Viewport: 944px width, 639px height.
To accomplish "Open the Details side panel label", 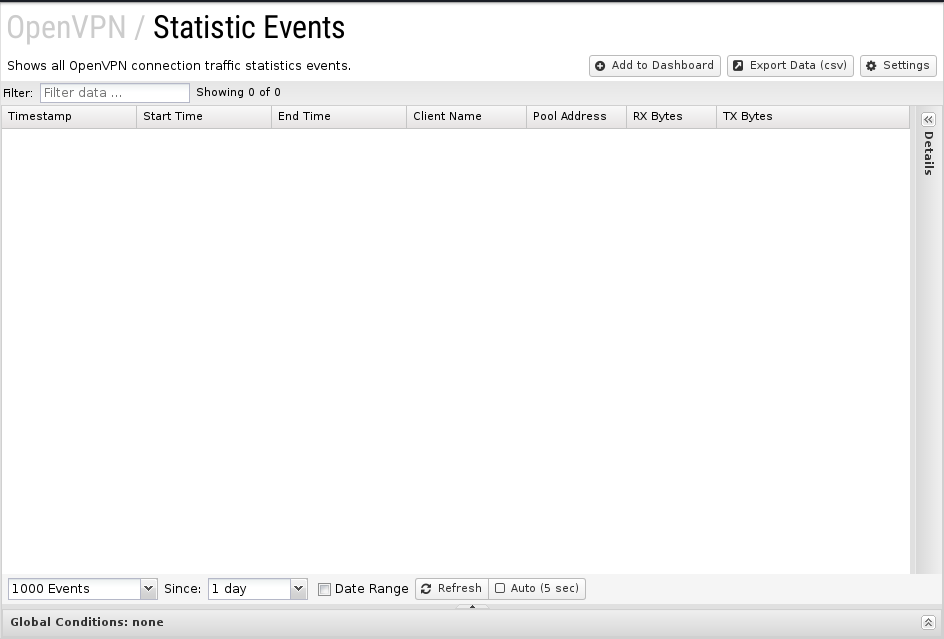I will [928, 153].
